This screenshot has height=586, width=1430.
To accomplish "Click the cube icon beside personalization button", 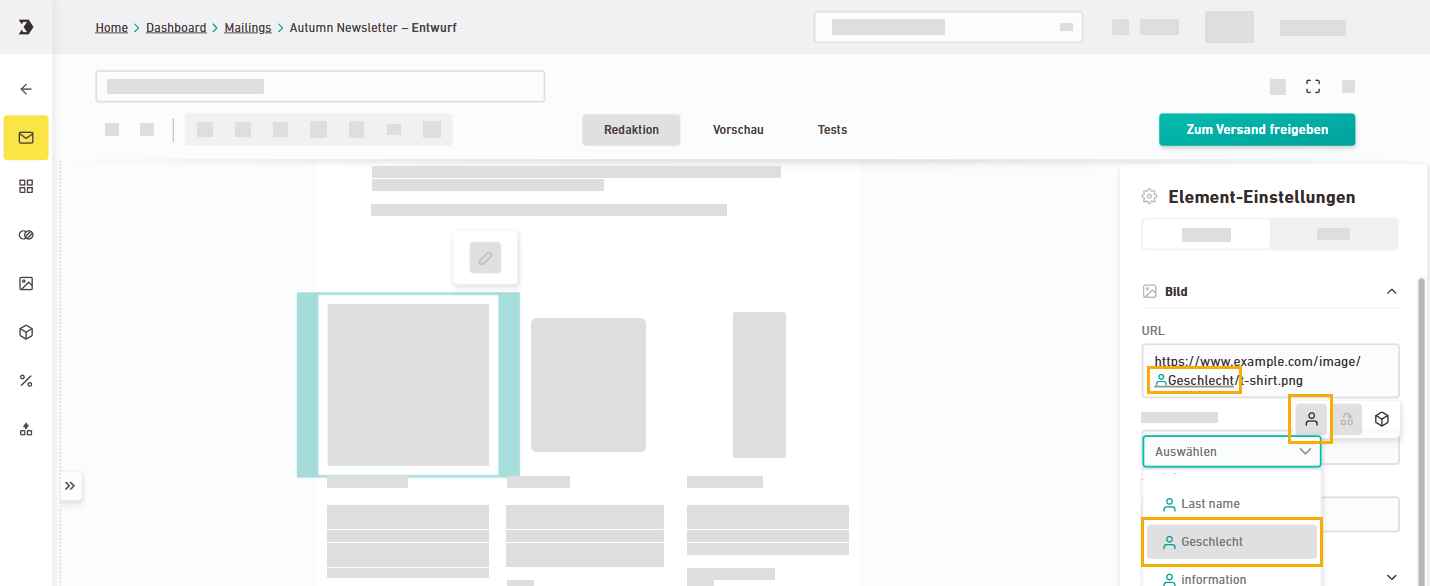I will [1381, 419].
